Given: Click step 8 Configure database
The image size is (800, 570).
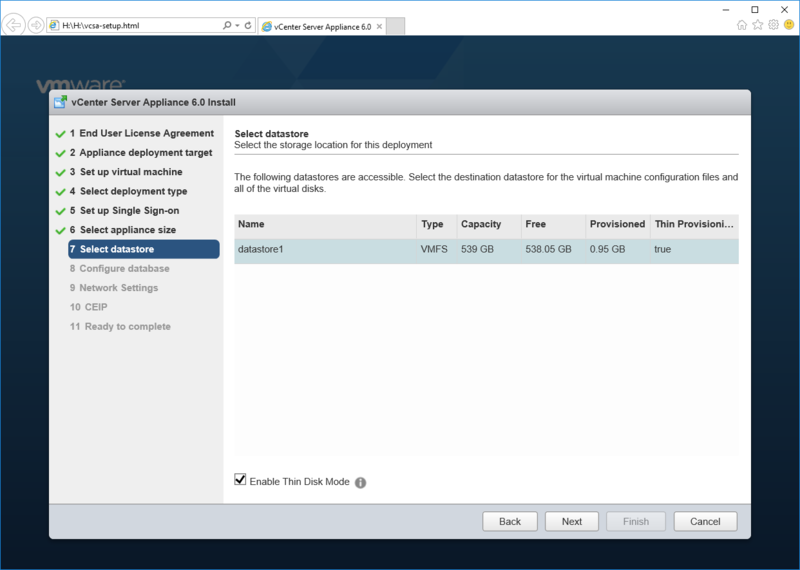Looking at the screenshot, I should (x=119, y=268).
